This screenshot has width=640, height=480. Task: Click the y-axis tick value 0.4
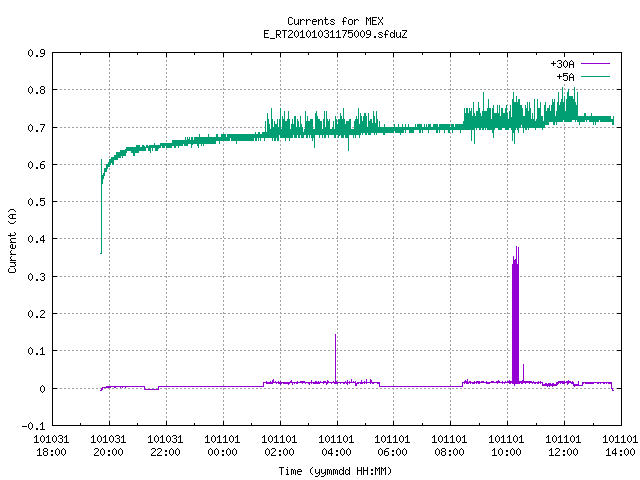(x=36, y=239)
